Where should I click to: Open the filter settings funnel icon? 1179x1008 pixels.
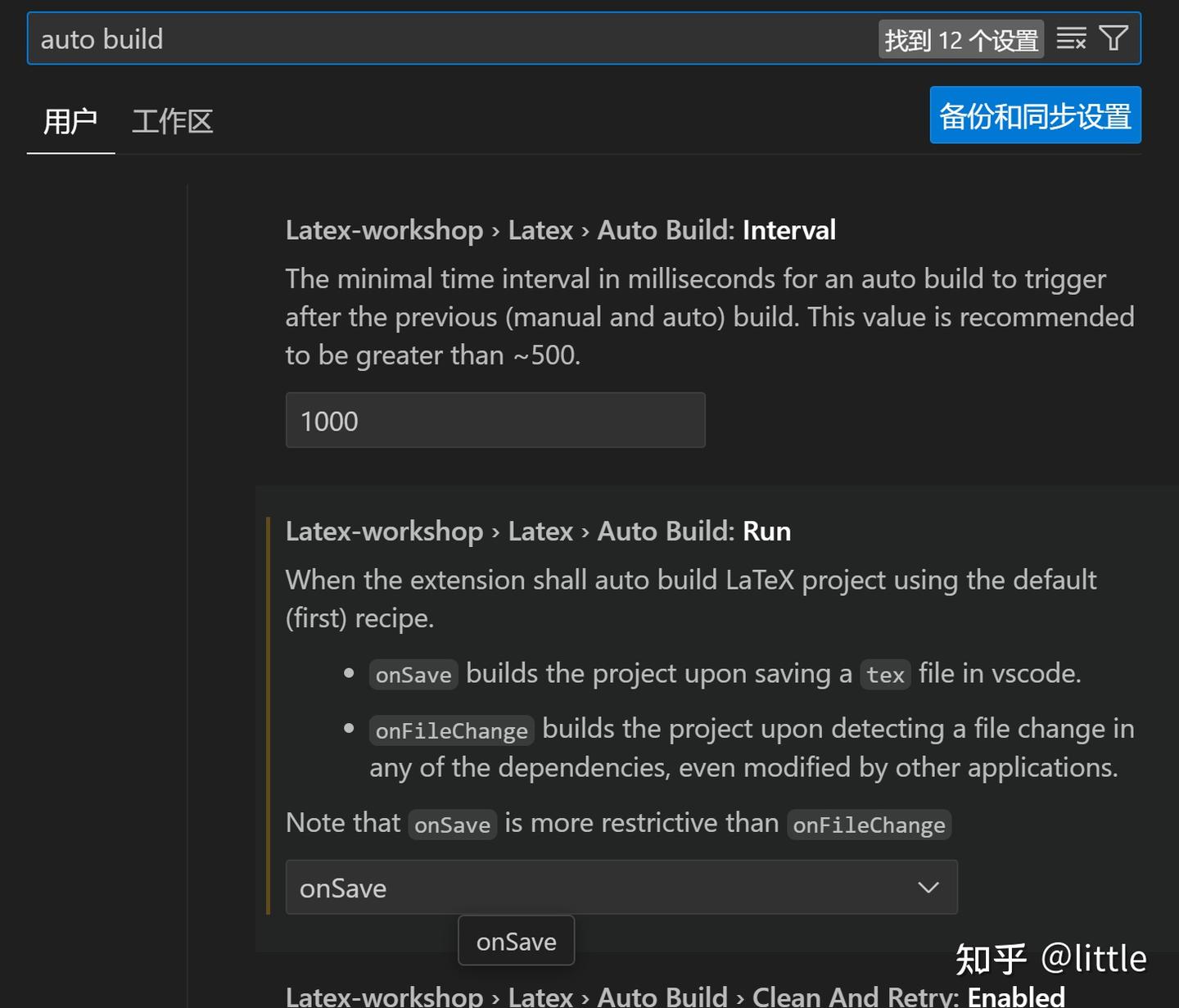click(x=1113, y=38)
